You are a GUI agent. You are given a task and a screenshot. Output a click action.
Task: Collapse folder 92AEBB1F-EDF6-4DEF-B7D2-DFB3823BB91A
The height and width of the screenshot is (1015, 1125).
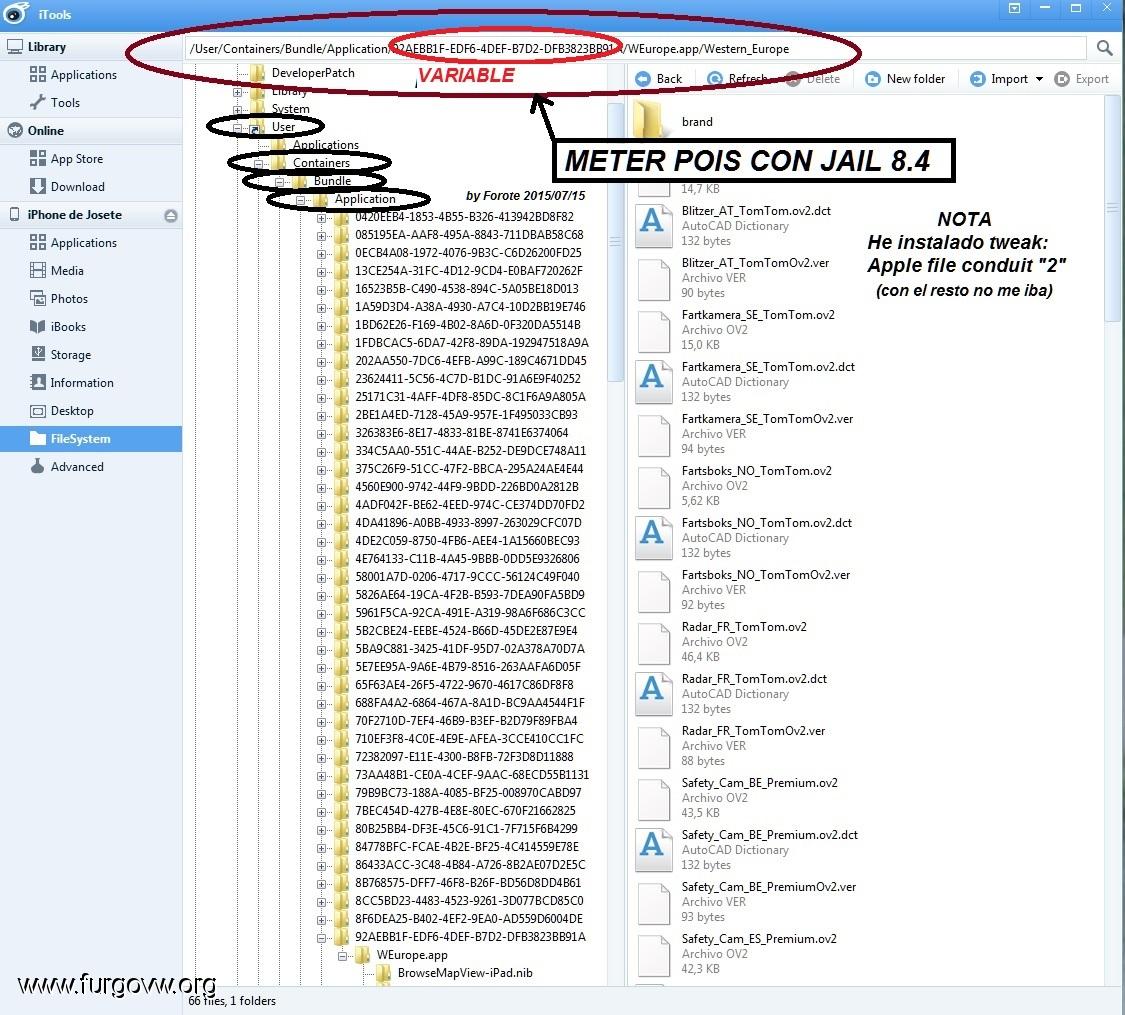pyautogui.click(x=321, y=938)
